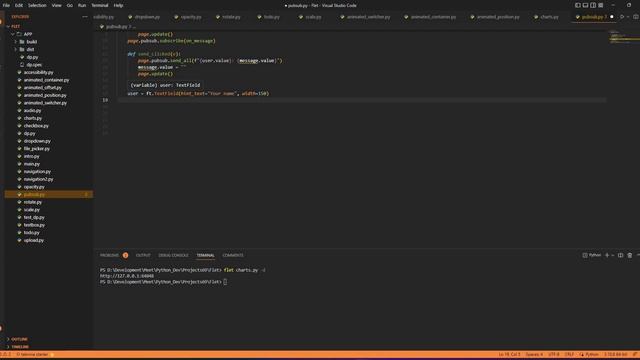Switch to charts.py editor tab
Screen dimensions: 640x360
(549, 17)
